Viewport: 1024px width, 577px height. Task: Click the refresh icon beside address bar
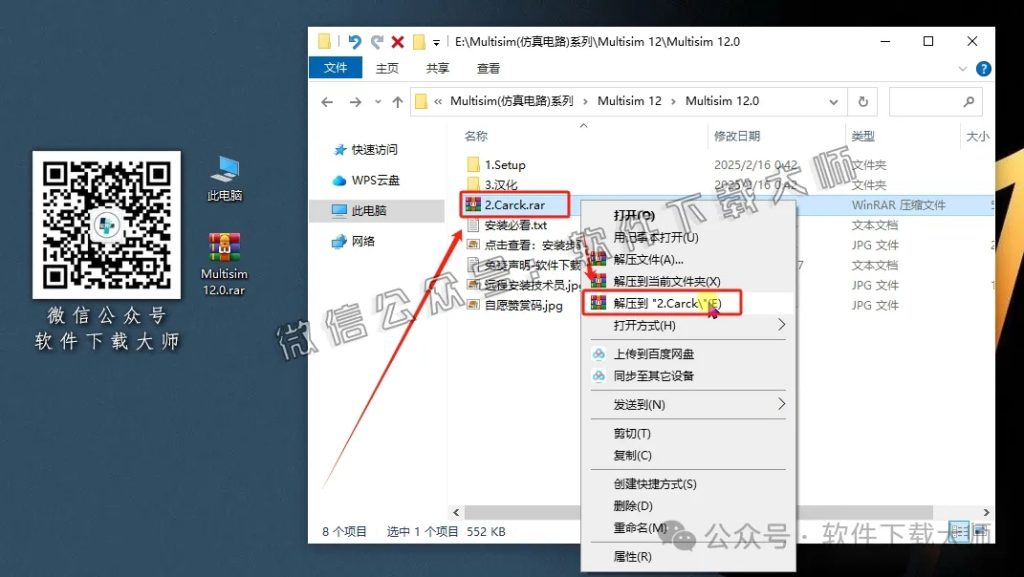pos(863,101)
